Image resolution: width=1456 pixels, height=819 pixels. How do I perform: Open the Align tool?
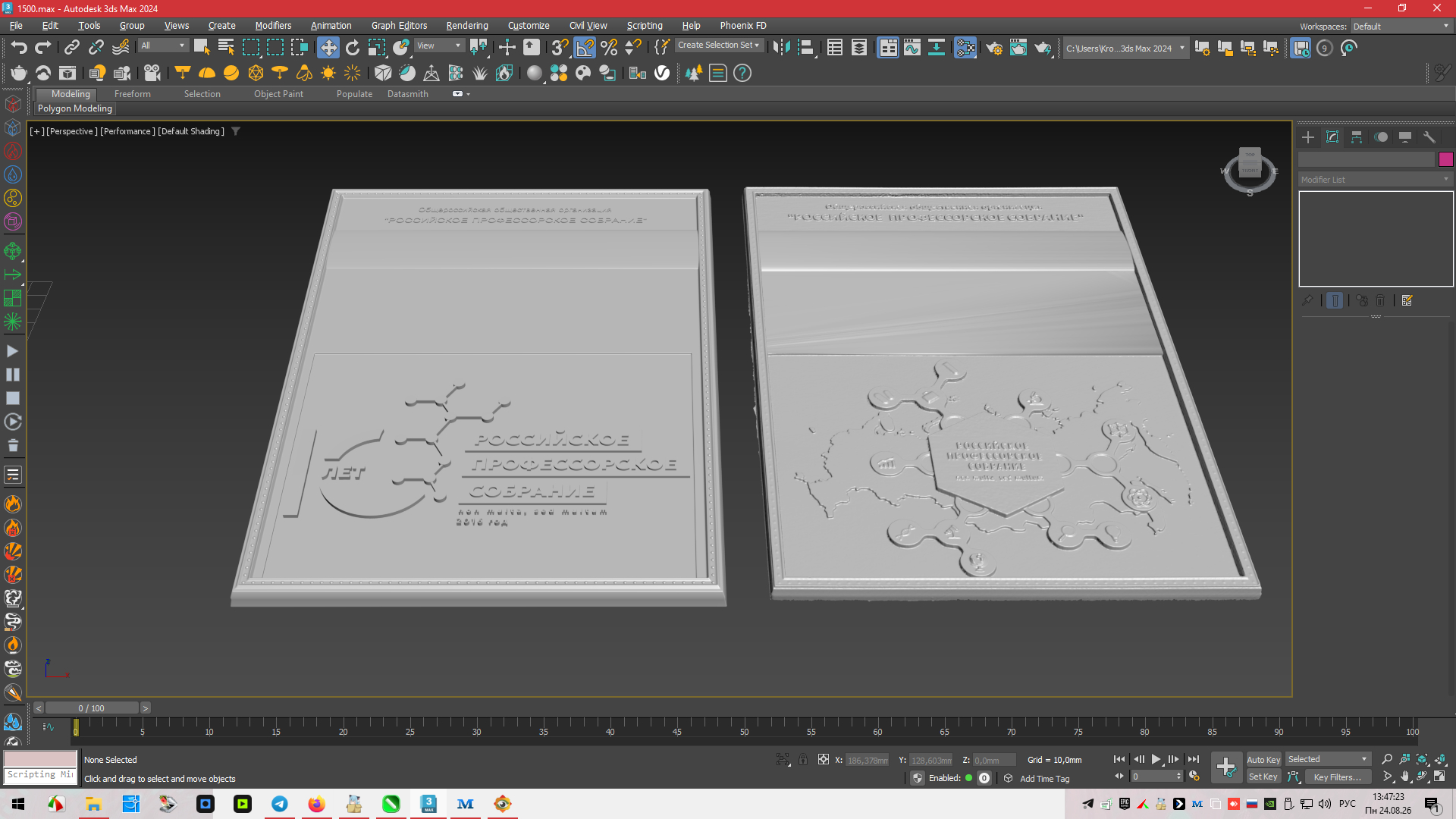(806, 48)
